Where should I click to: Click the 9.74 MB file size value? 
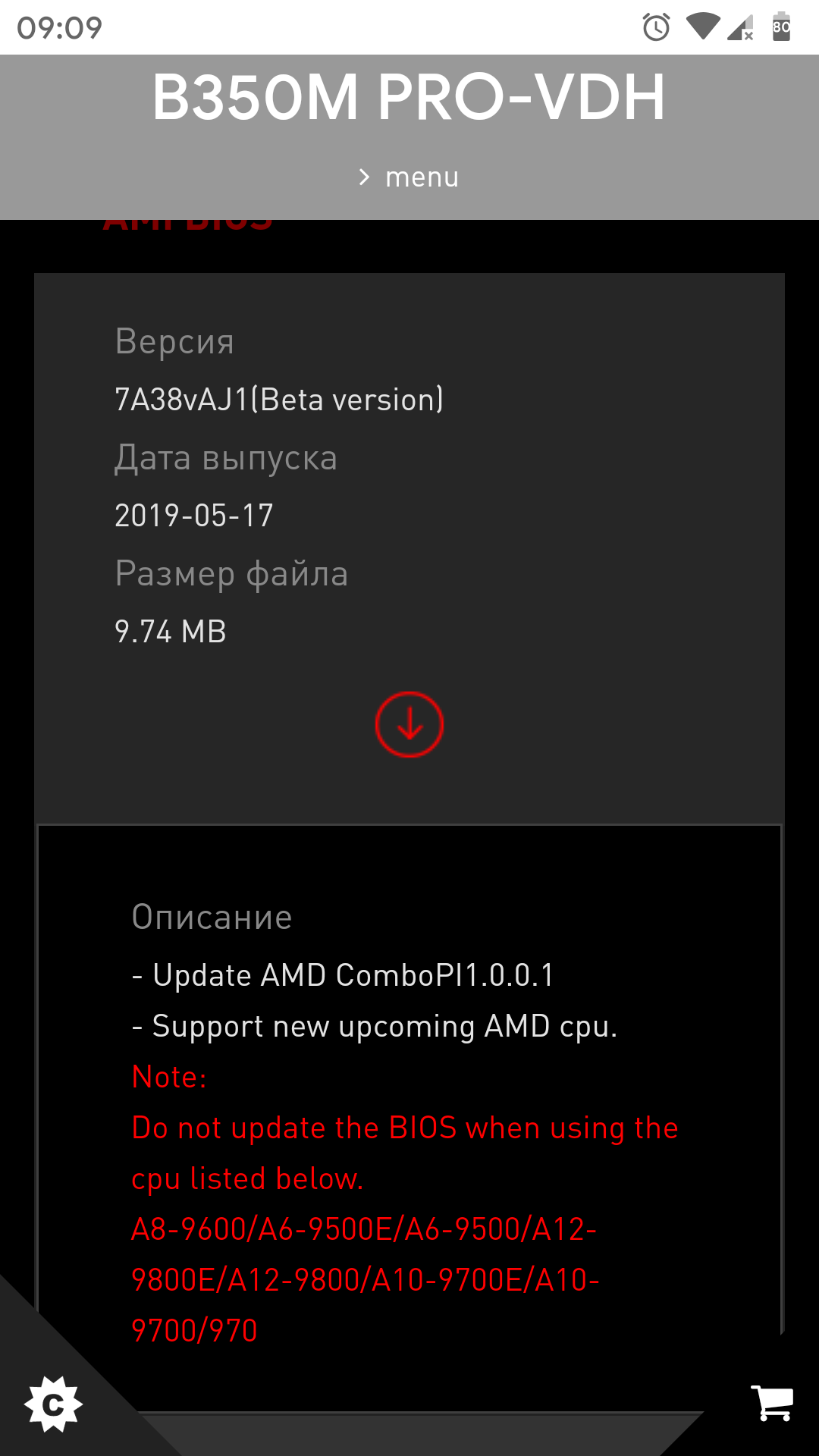[171, 632]
